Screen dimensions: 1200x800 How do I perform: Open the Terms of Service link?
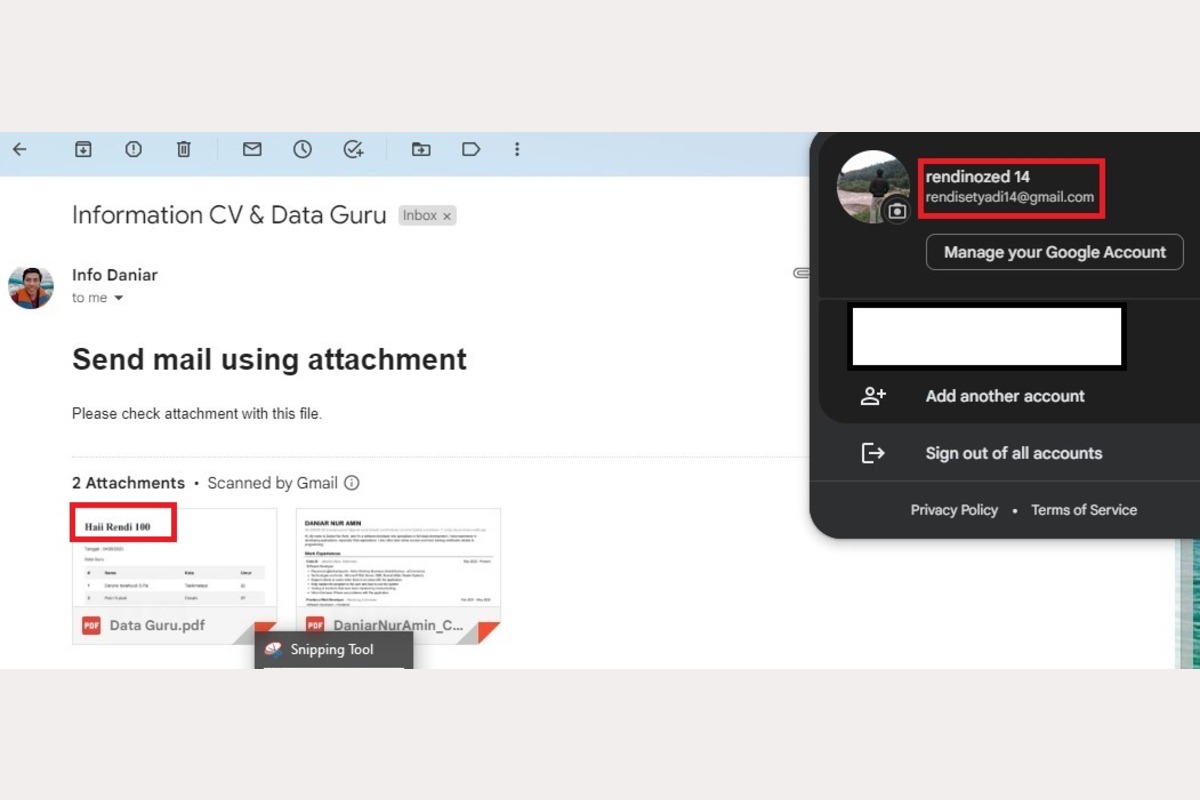[x=1084, y=510]
